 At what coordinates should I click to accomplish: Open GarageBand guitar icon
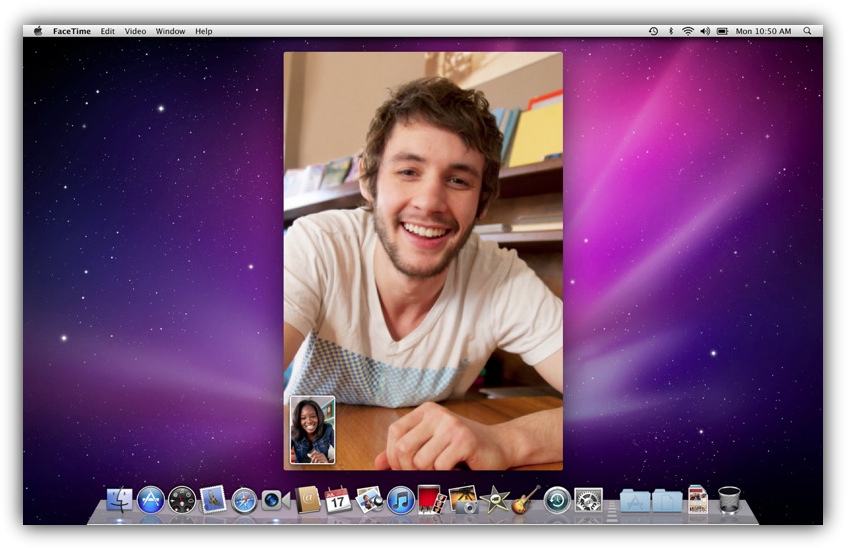tap(526, 499)
